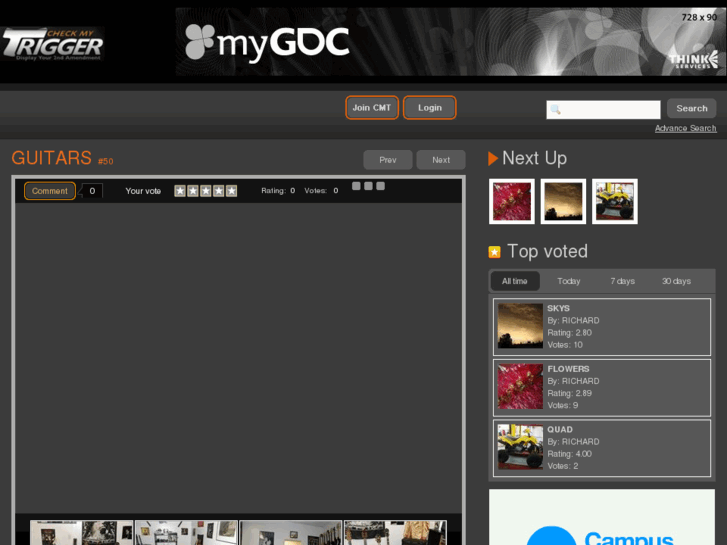Click the third small square icon in viewer toolbar
Image resolution: width=727 pixels, height=545 pixels.
[380, 186]
